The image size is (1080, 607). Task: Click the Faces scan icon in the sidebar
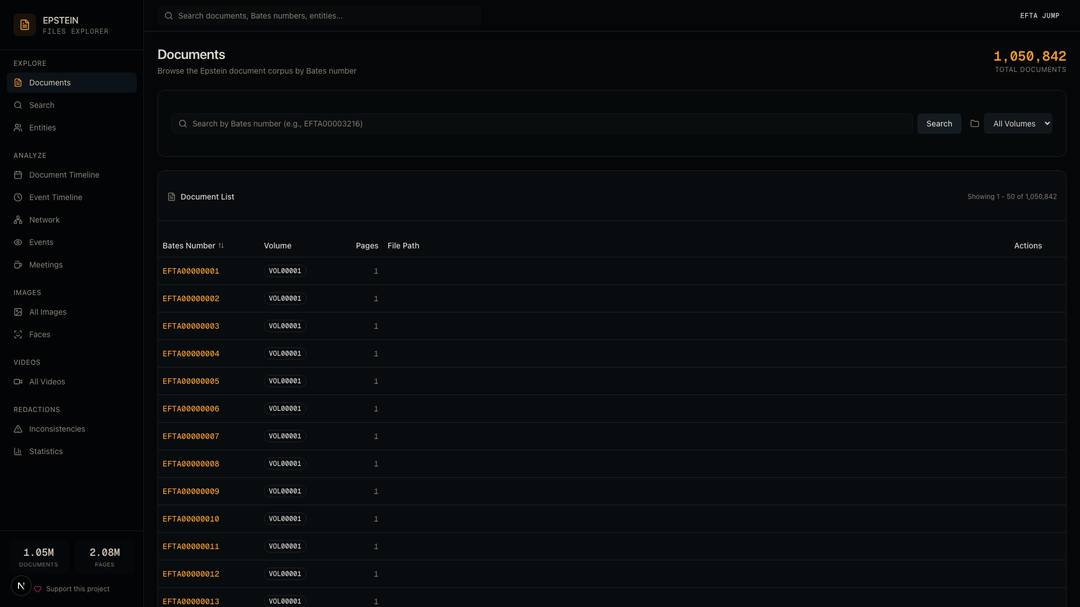pyautogui.click(x=18, y=335)
